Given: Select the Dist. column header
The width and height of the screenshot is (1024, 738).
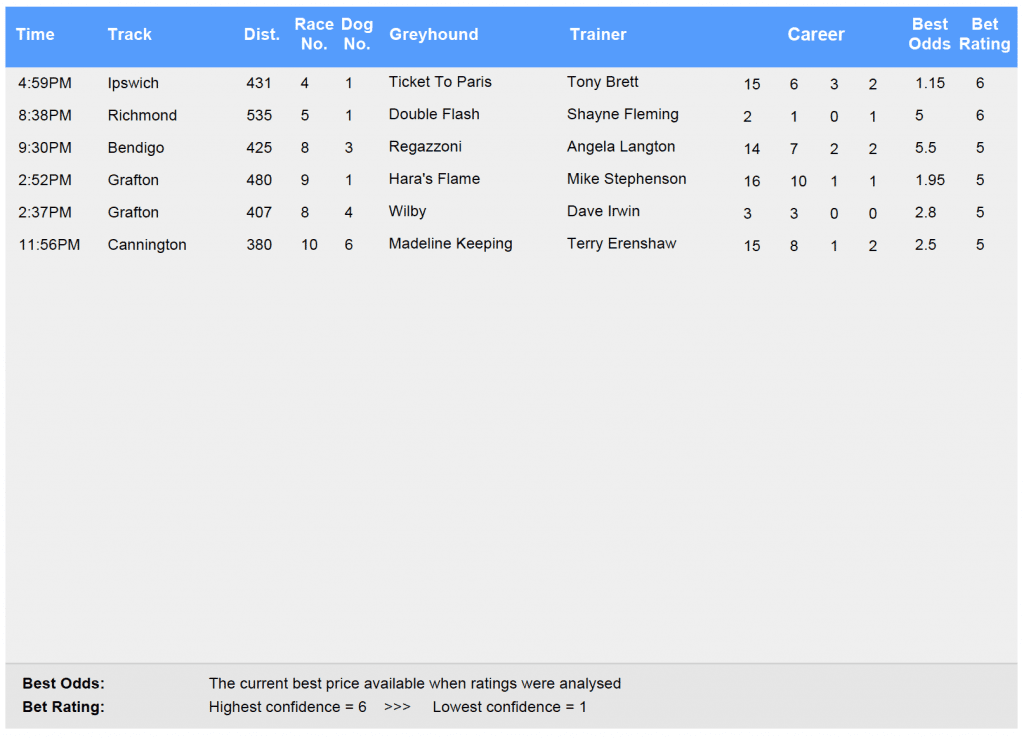Looking at the screenshot, I should [262, 35].
